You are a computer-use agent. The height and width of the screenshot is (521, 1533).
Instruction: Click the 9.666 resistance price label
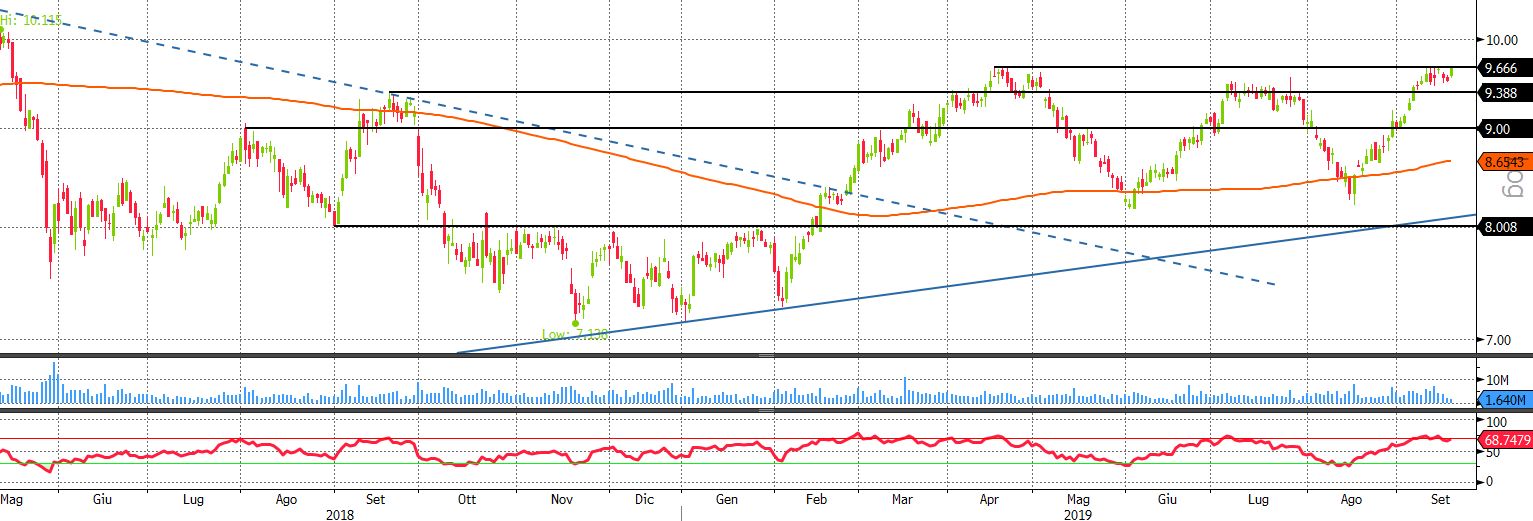pyautogui.click(x=1503, y=68)
